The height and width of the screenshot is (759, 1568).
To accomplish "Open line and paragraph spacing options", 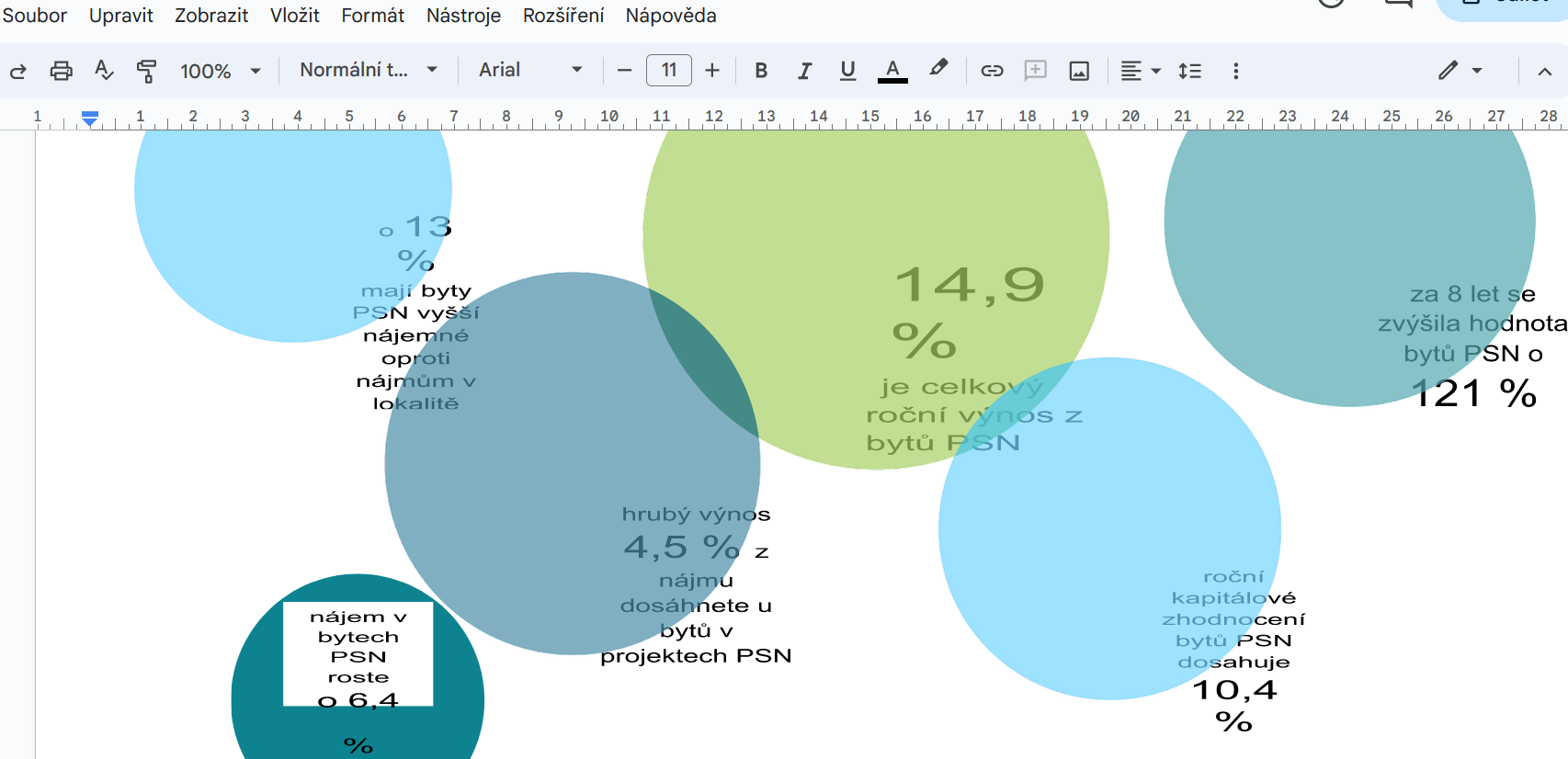I will pyautogui.click(x=1189, y=71).
